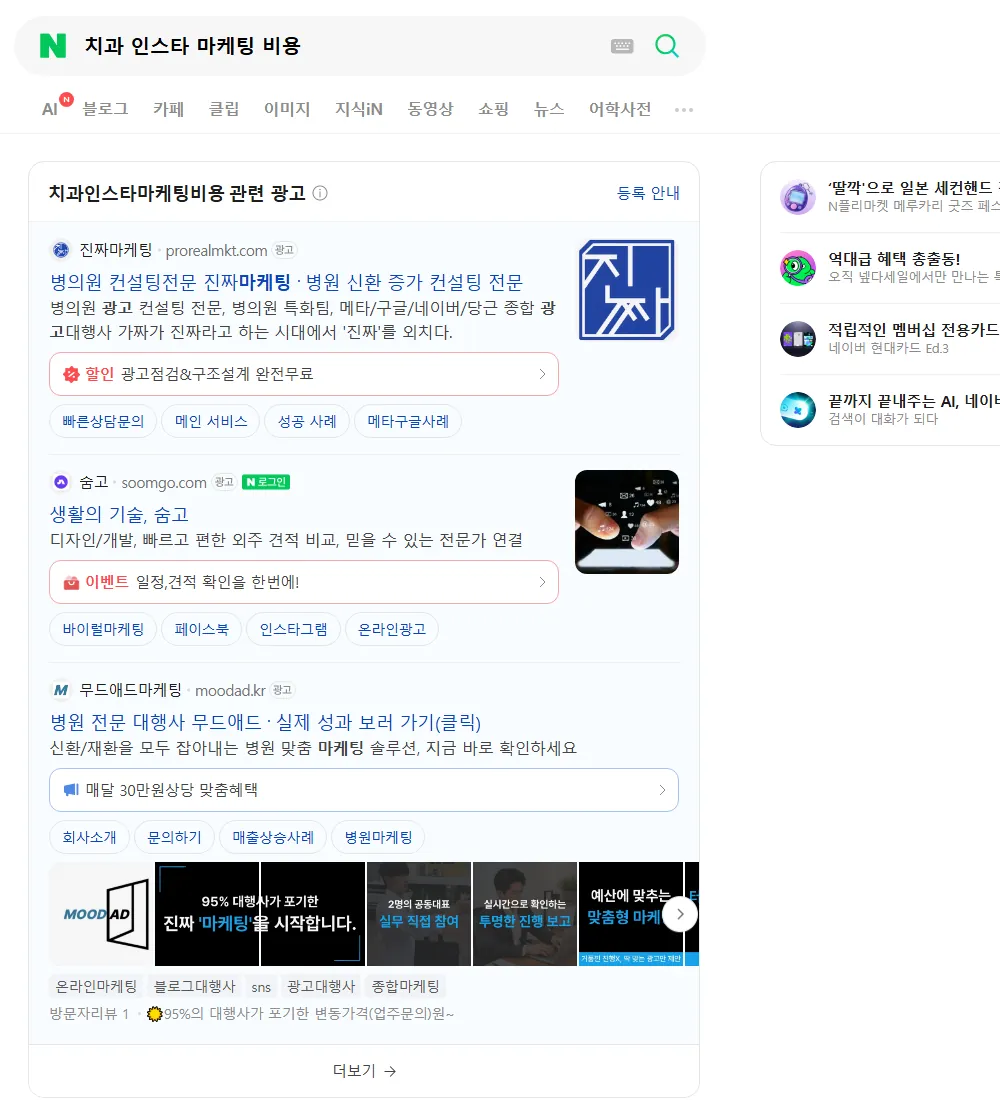Expand the 할인 광고점검&구조설계 완전무료 chevron
The height and width of the screenshot is (1100, 1000).
542,375
